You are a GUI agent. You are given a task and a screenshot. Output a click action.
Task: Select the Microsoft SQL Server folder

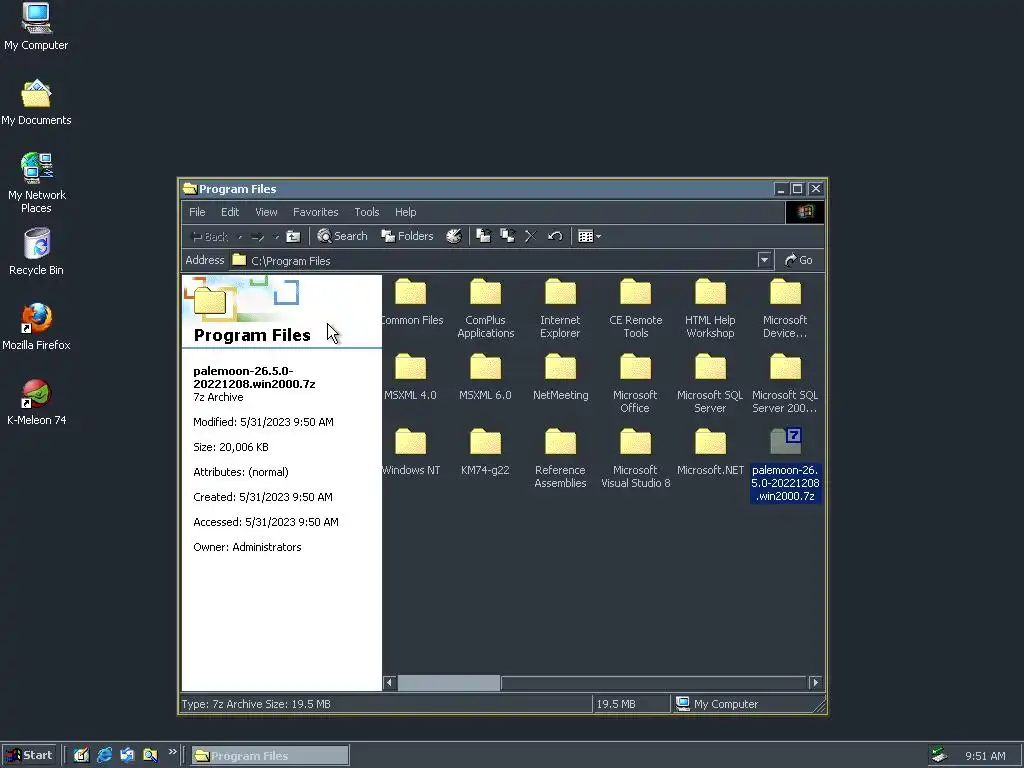pos(710,383)
